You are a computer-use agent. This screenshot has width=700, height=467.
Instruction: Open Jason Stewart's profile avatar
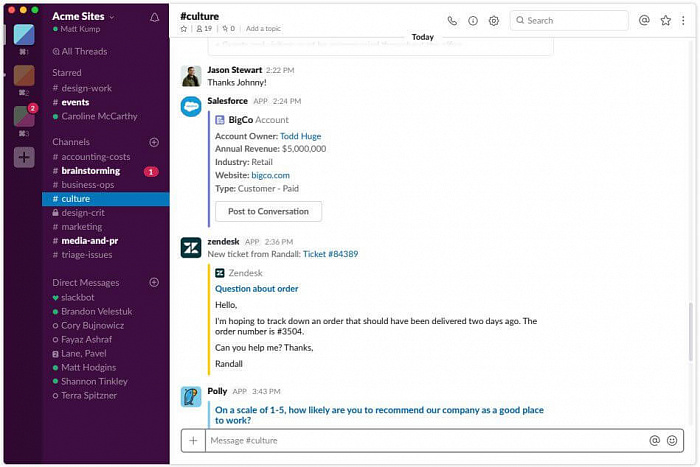point(191,76)
